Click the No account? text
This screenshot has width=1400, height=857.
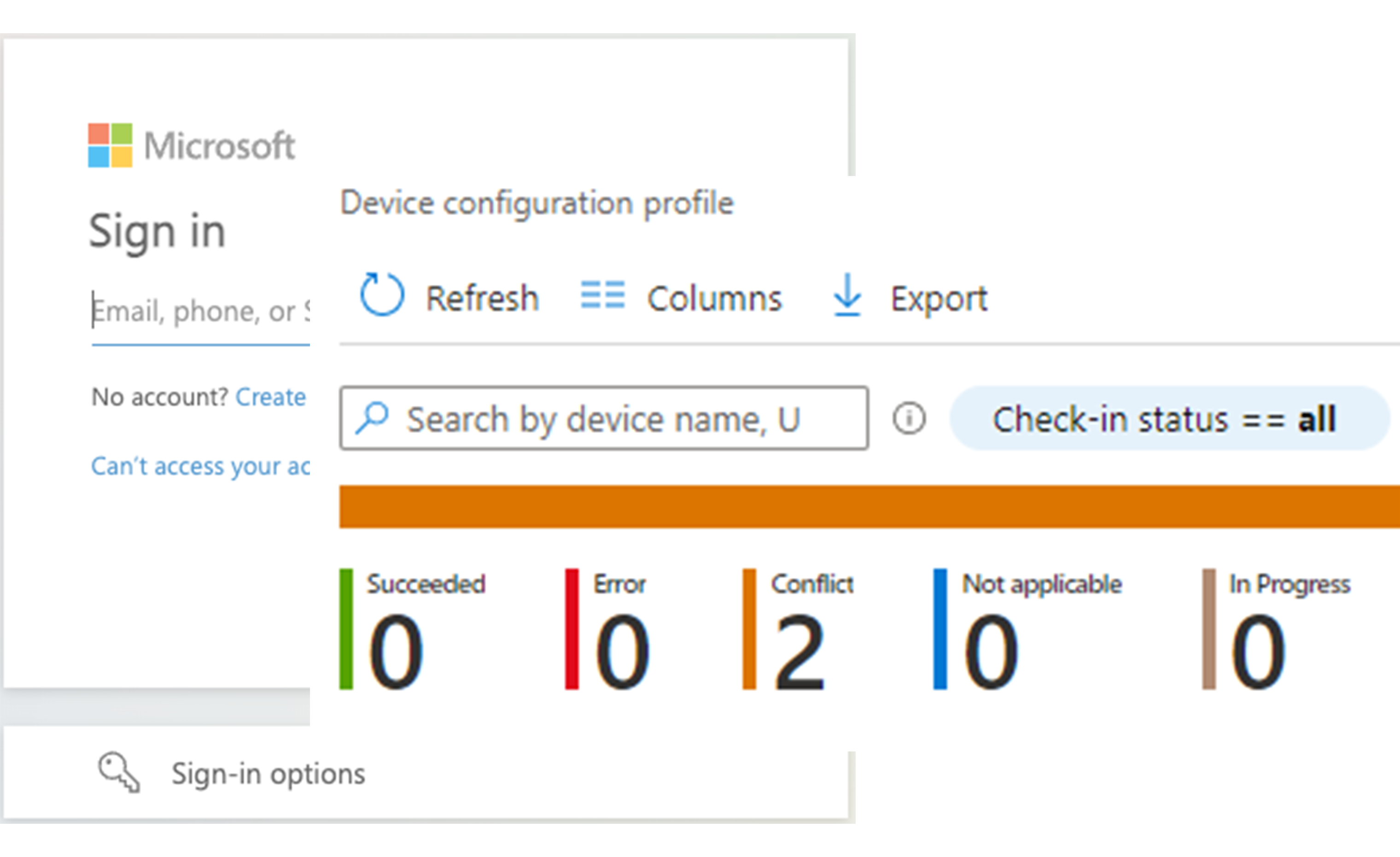160,397
